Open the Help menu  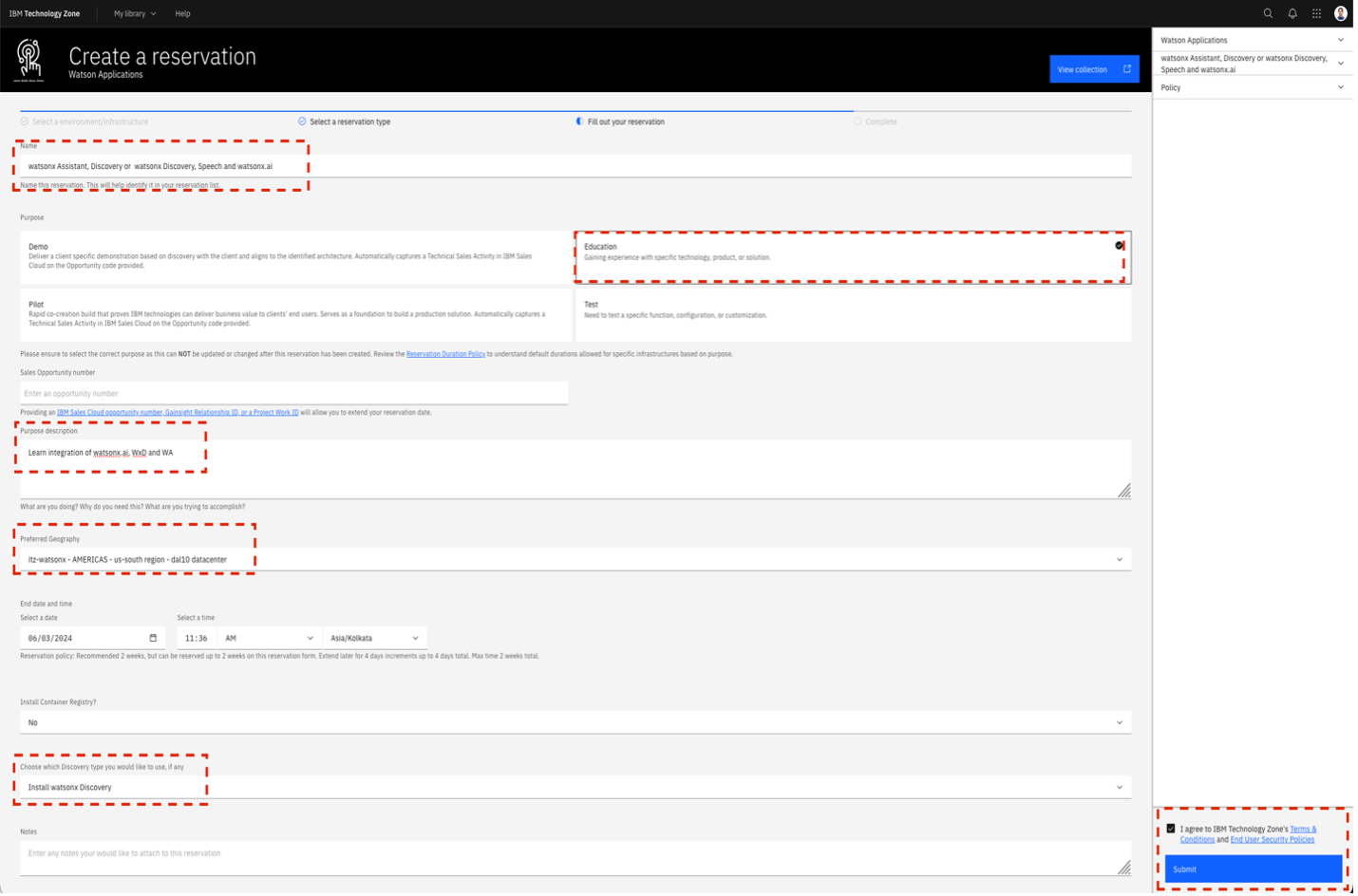coord(182,13)
